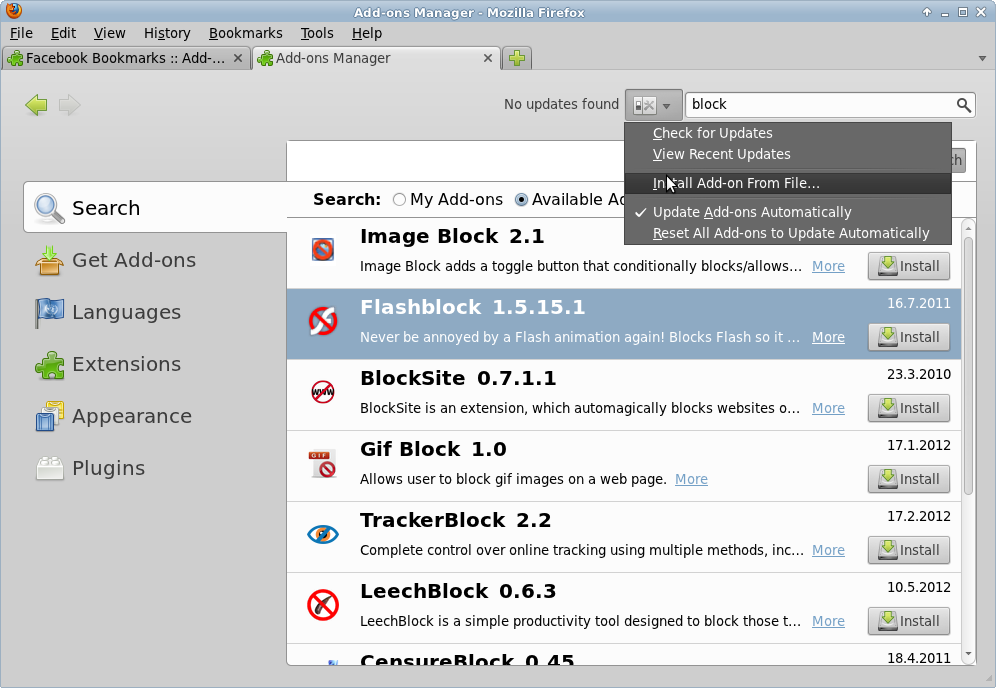Screen dimensions: 996x688
Task: Select the 'LeechBlock 0.6.3' title
Action: [458, 591]
